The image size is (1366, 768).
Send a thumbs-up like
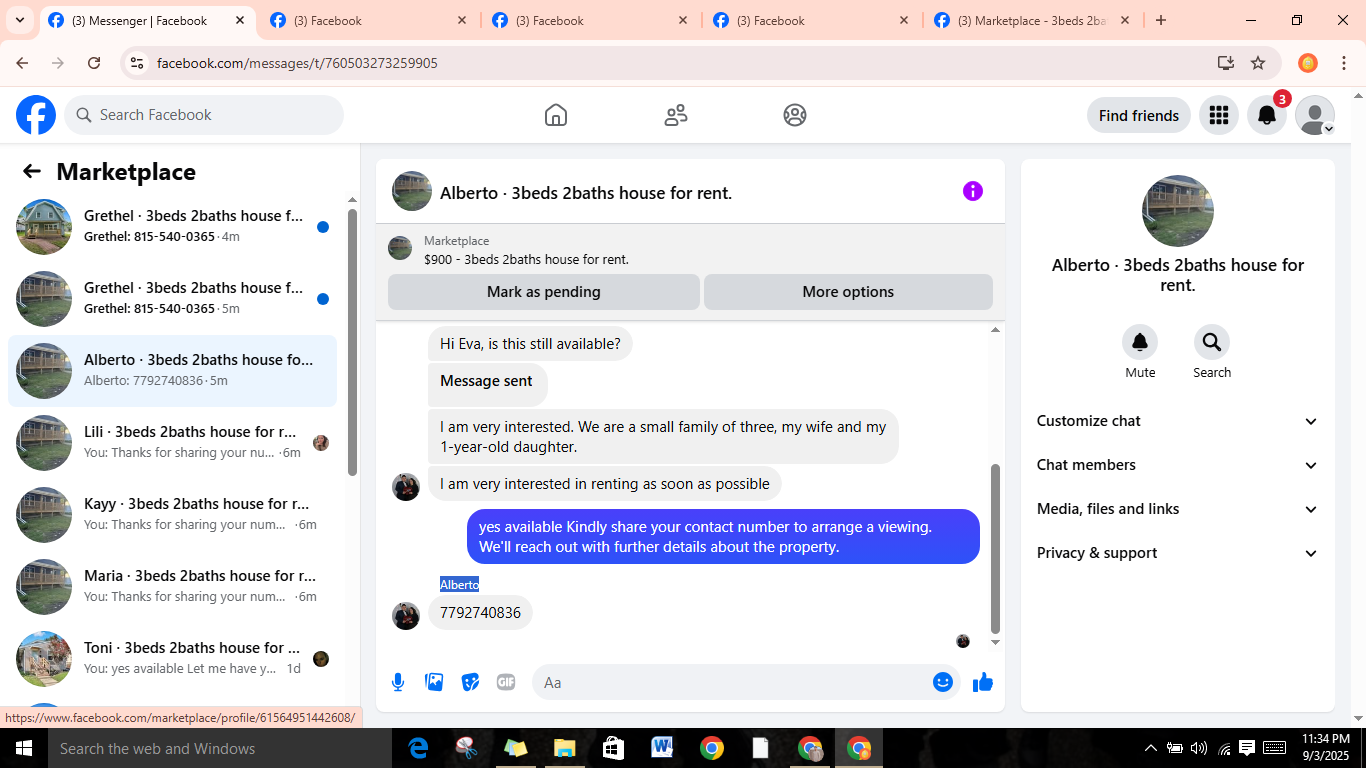[983, 682]
